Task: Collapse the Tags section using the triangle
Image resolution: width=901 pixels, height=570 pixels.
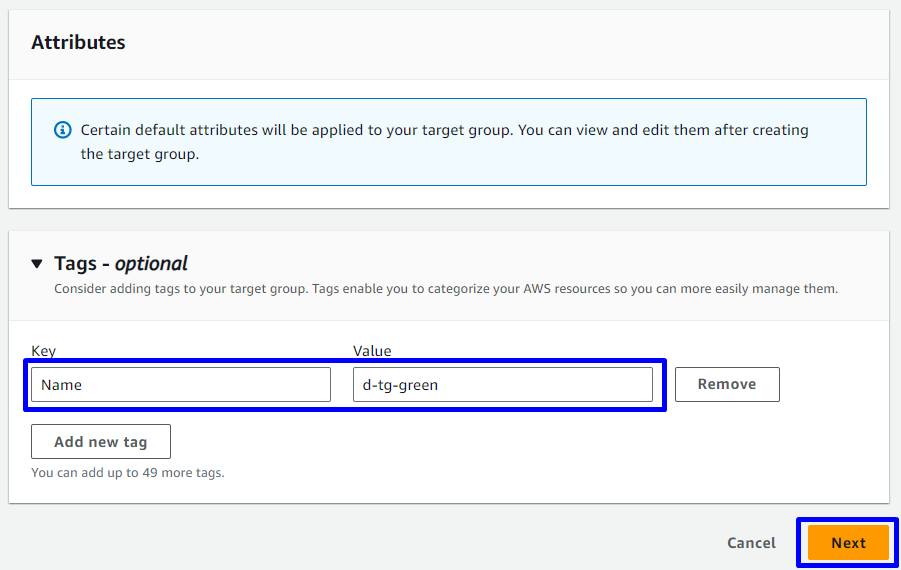Action: (x=37, y=264)
